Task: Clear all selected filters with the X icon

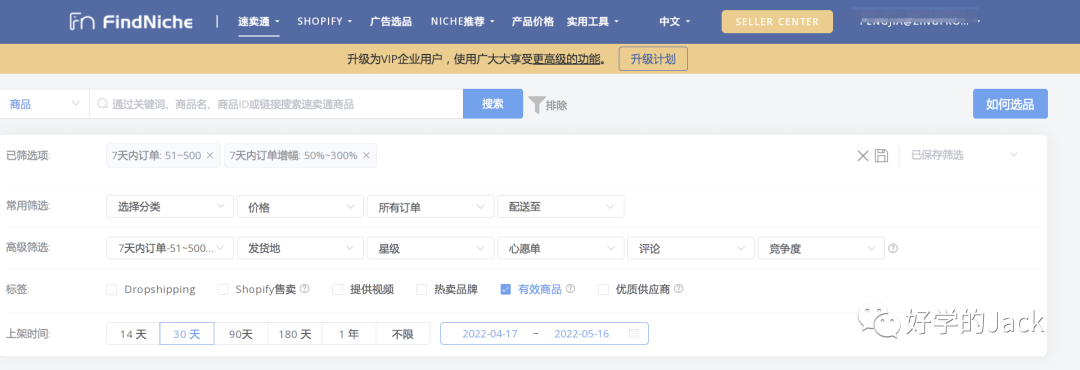Action: click(x=862, y=156)
